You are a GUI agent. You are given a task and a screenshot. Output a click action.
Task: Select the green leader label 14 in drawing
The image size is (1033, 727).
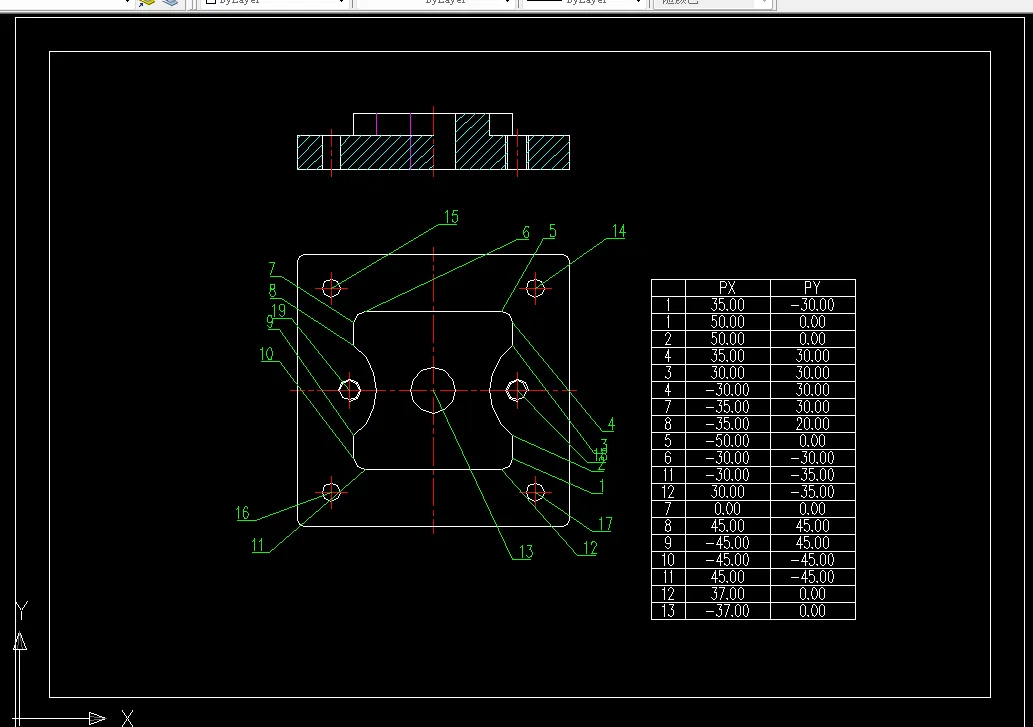[x=619, y=231]
